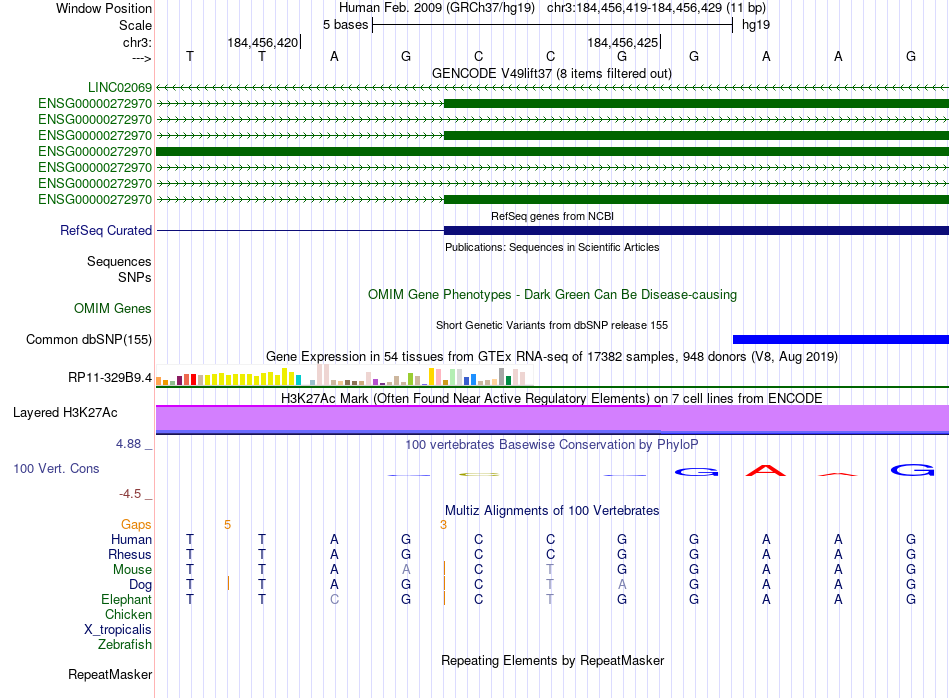
Task: Click the ---> sequence direction arrow label
Action: (x=141, y=58)
